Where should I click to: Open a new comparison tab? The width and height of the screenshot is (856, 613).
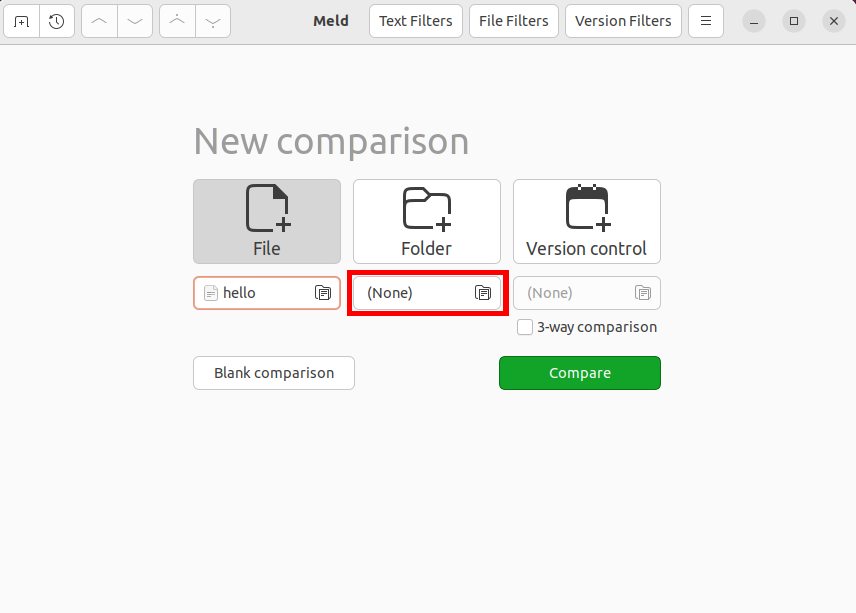[21, 21]
